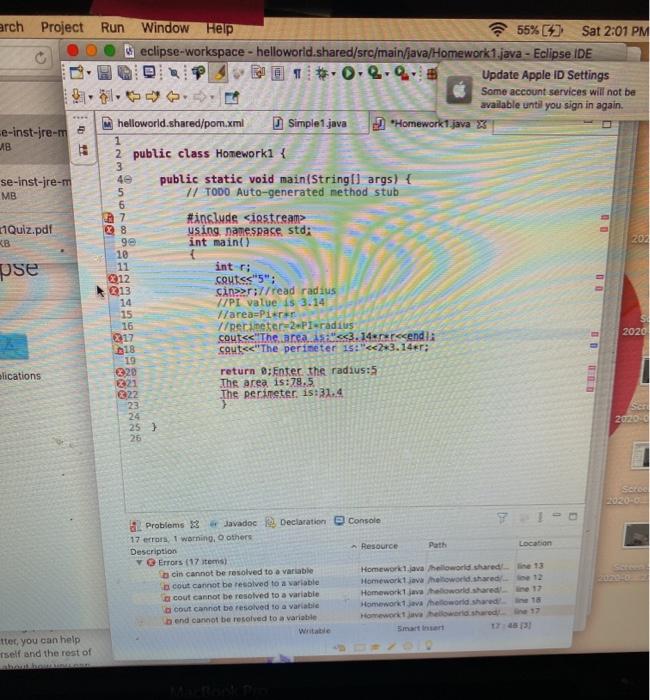Click the error marker on line 8
This screenshot has width=650, height=700.
coord(109,230)
